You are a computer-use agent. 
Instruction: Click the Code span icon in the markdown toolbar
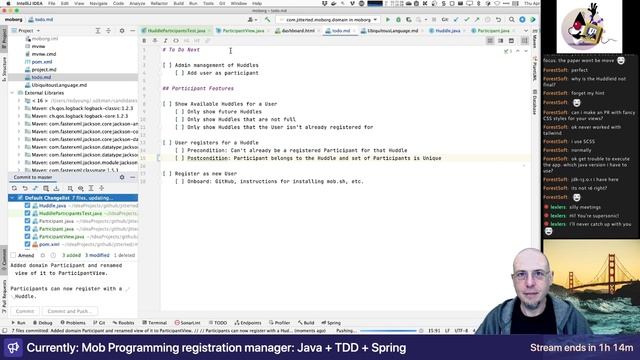coord(176,41)
